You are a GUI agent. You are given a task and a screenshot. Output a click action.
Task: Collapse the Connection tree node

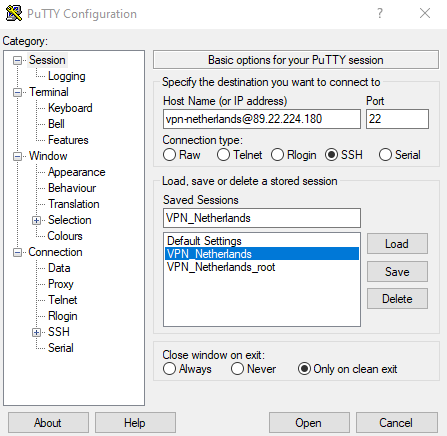17,252
